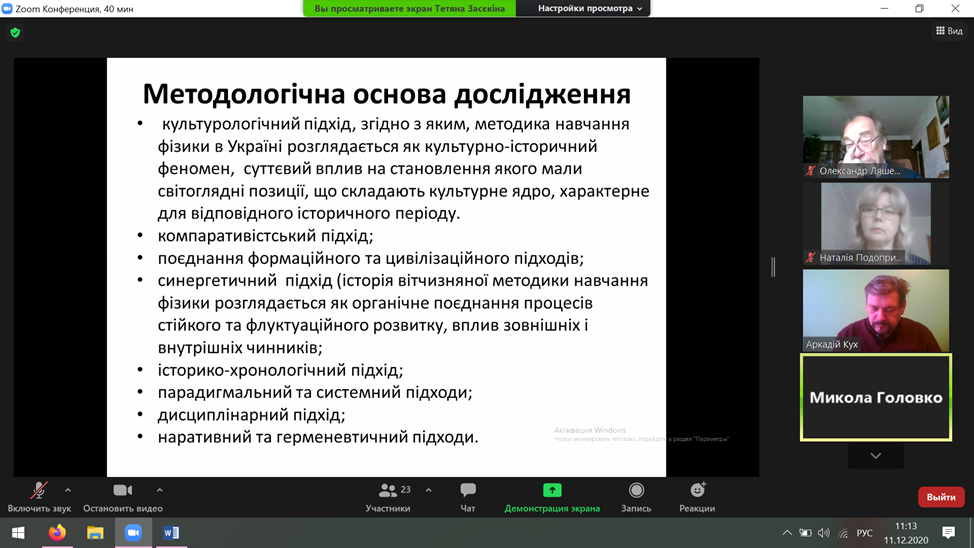The height and width of the screenshot is (548, 974).
Task: Select Аркадій Кух video thumbnail
Action: coord(876,310)
